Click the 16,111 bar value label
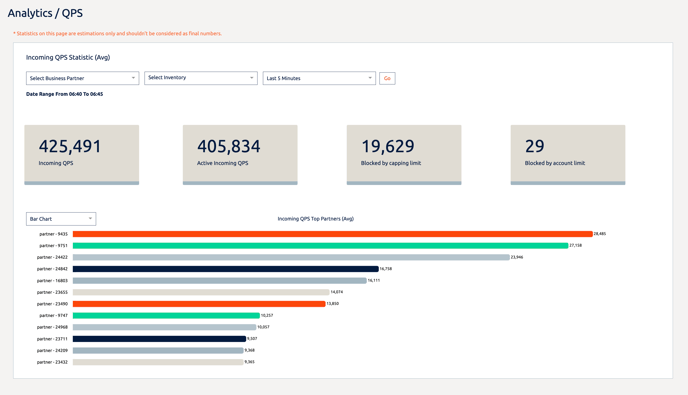This screenshot has width=688, height=395. coord(374,280)
